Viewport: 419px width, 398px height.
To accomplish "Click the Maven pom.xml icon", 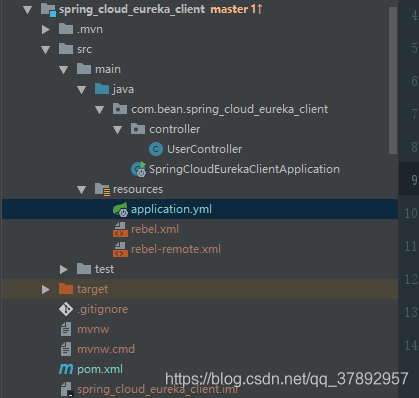I will pos(66,369).
